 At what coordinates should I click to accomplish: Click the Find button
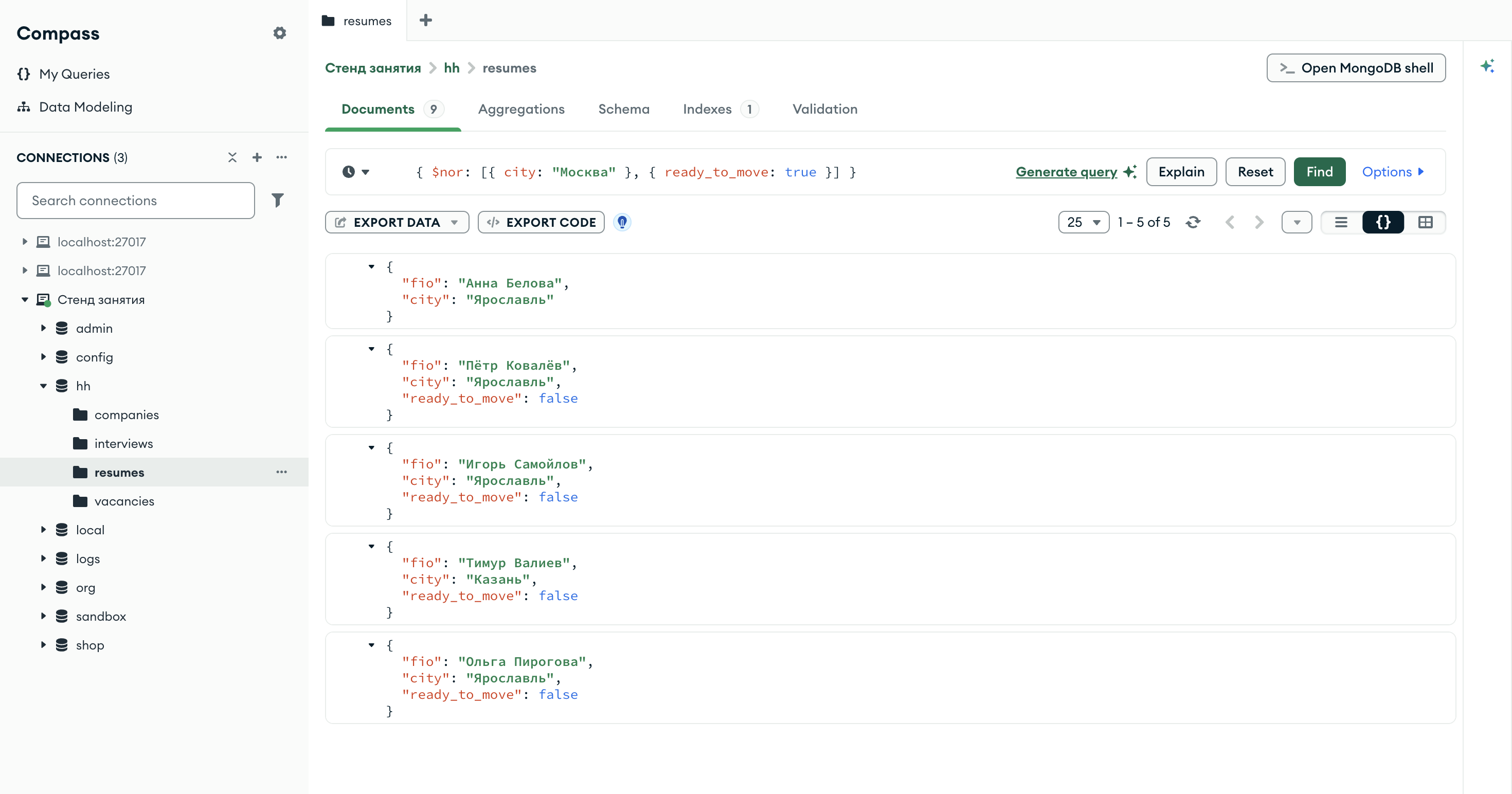click(x=1320, y=172)
